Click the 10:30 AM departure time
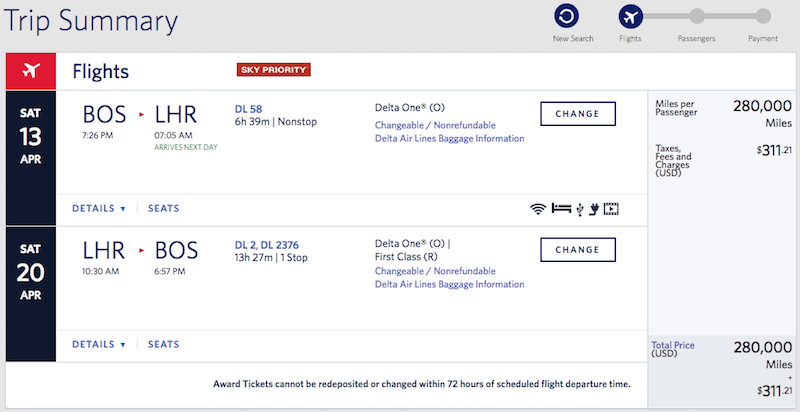 pyautogui.click(x=101, y=272)
